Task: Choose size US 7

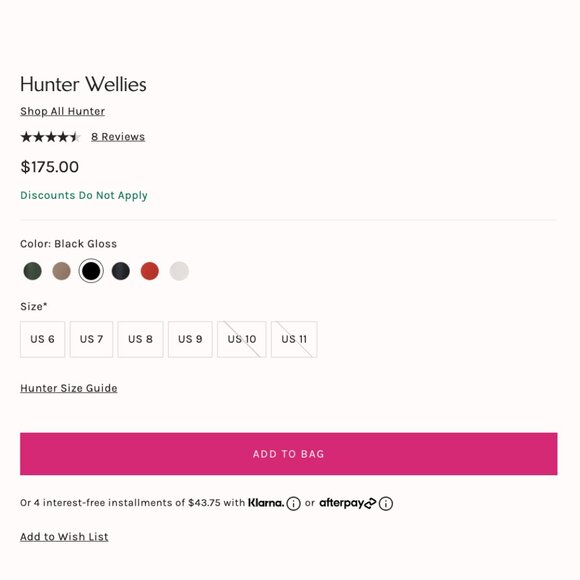Action: [91, 339]
